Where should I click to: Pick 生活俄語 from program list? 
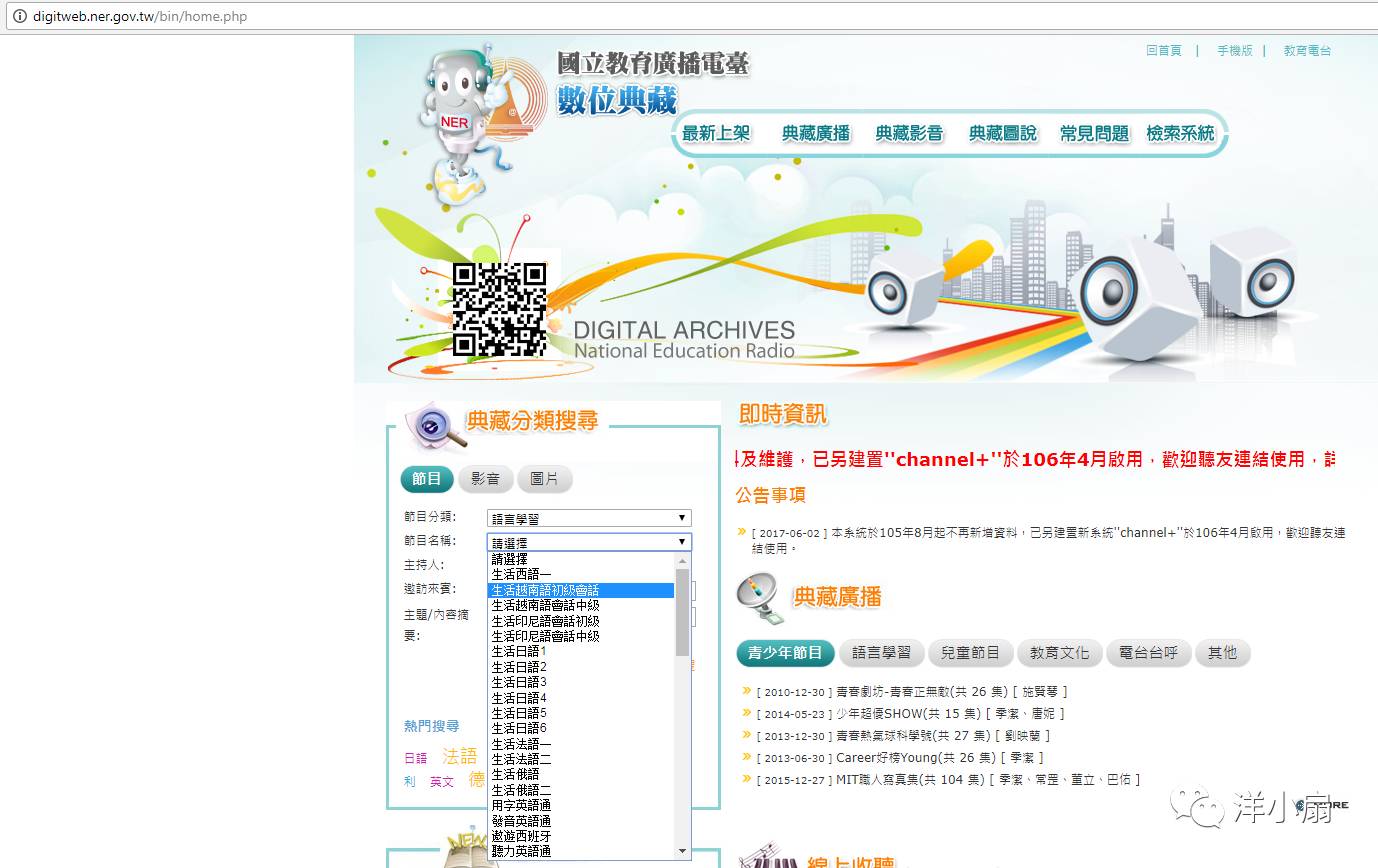tap(582, 775)
